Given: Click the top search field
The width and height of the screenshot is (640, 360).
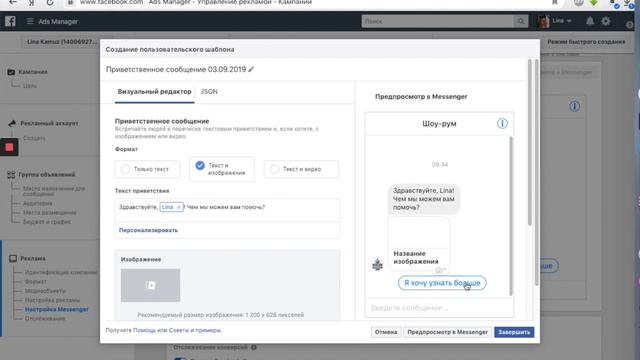Looking at the screenshot, I should [x=438, y=21].
